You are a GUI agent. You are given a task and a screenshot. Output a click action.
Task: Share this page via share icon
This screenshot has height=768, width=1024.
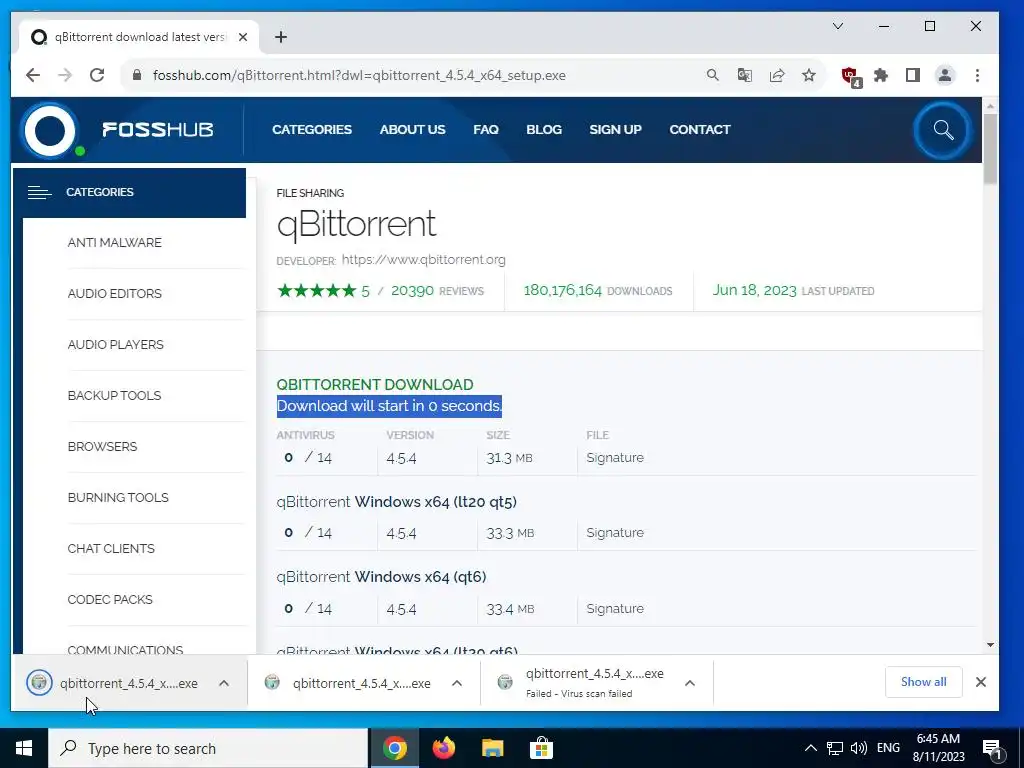pos(776,75)
